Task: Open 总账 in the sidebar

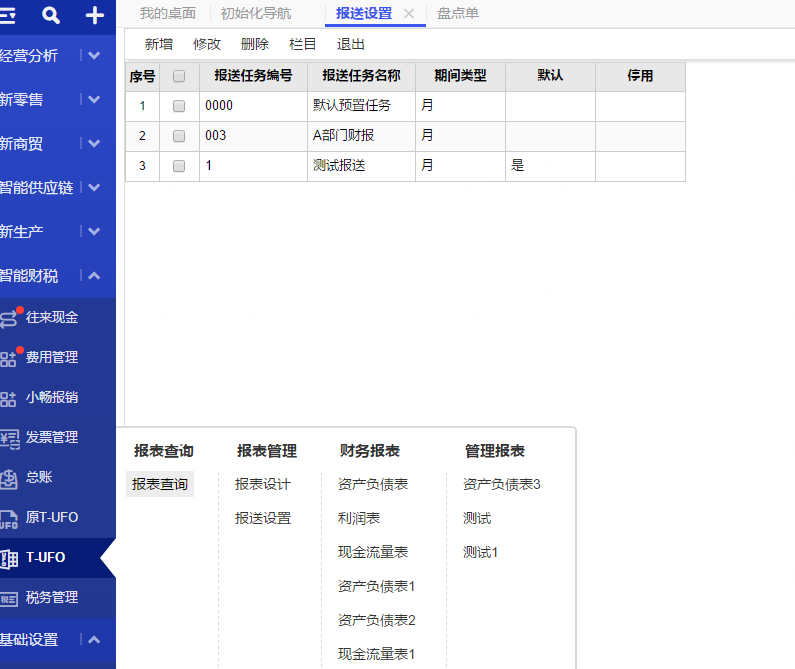Action: coord(39,477)
